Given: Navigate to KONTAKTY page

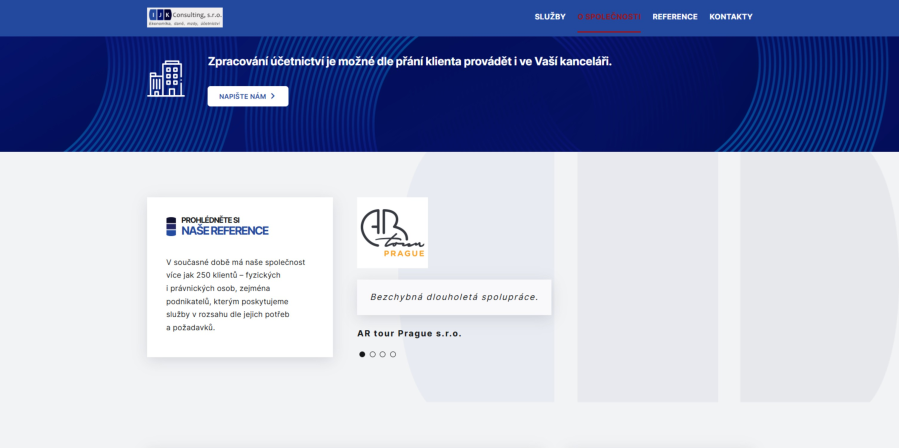Looking at the screenshot, I should click(x=730, y=17).
